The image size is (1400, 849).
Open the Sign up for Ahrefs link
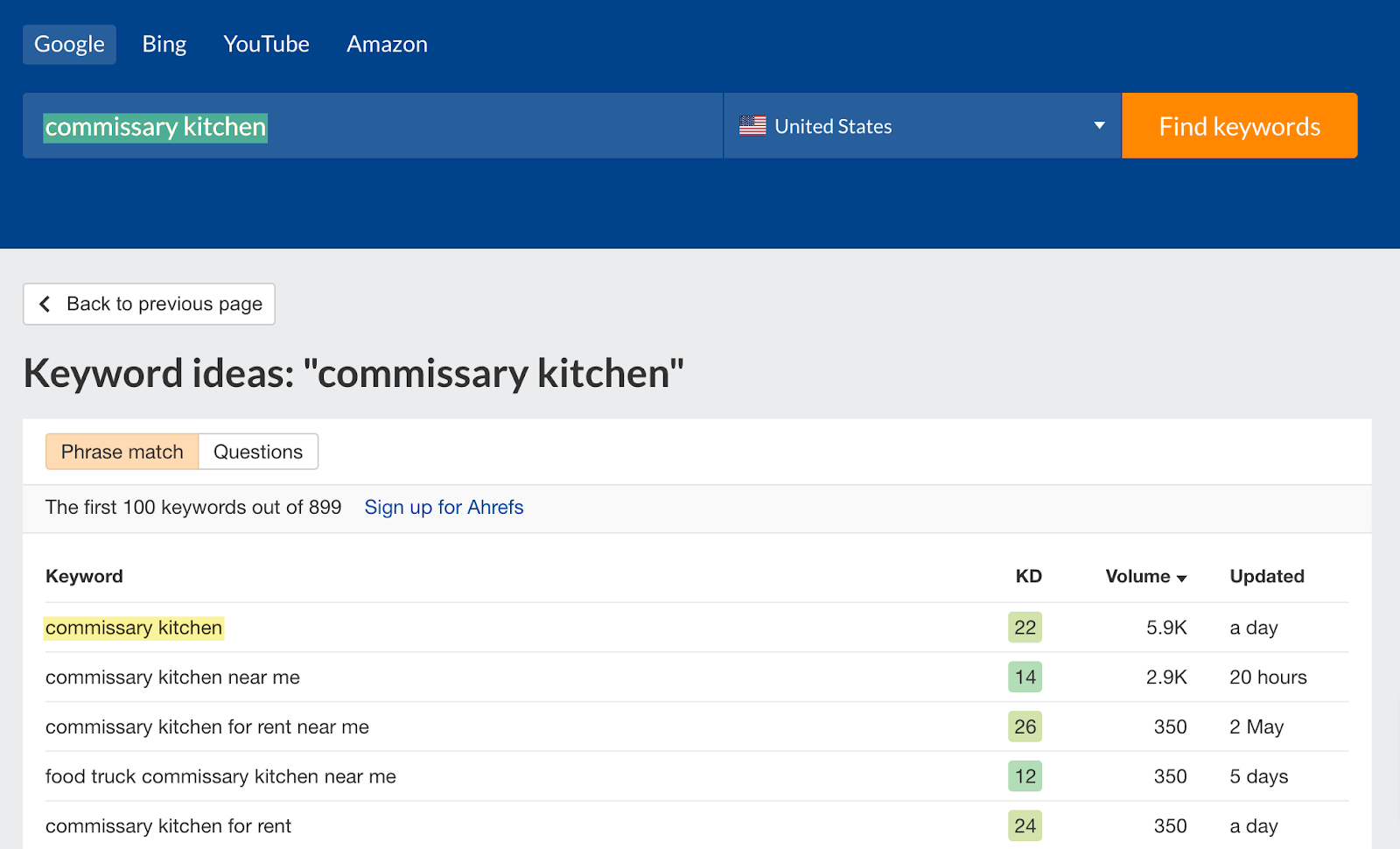444,507
